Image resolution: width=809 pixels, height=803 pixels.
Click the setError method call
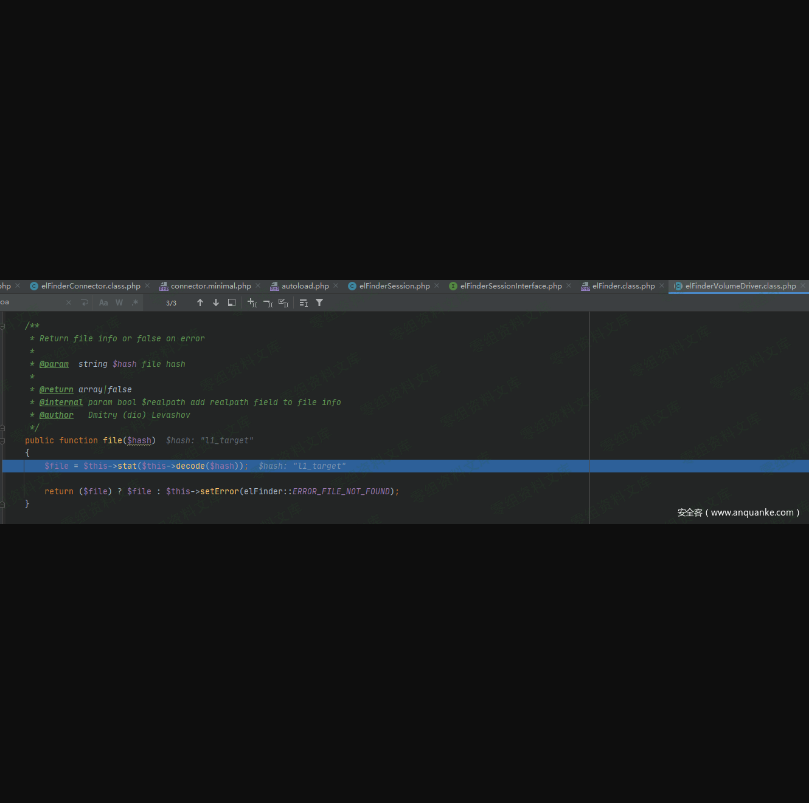(218, 491)
